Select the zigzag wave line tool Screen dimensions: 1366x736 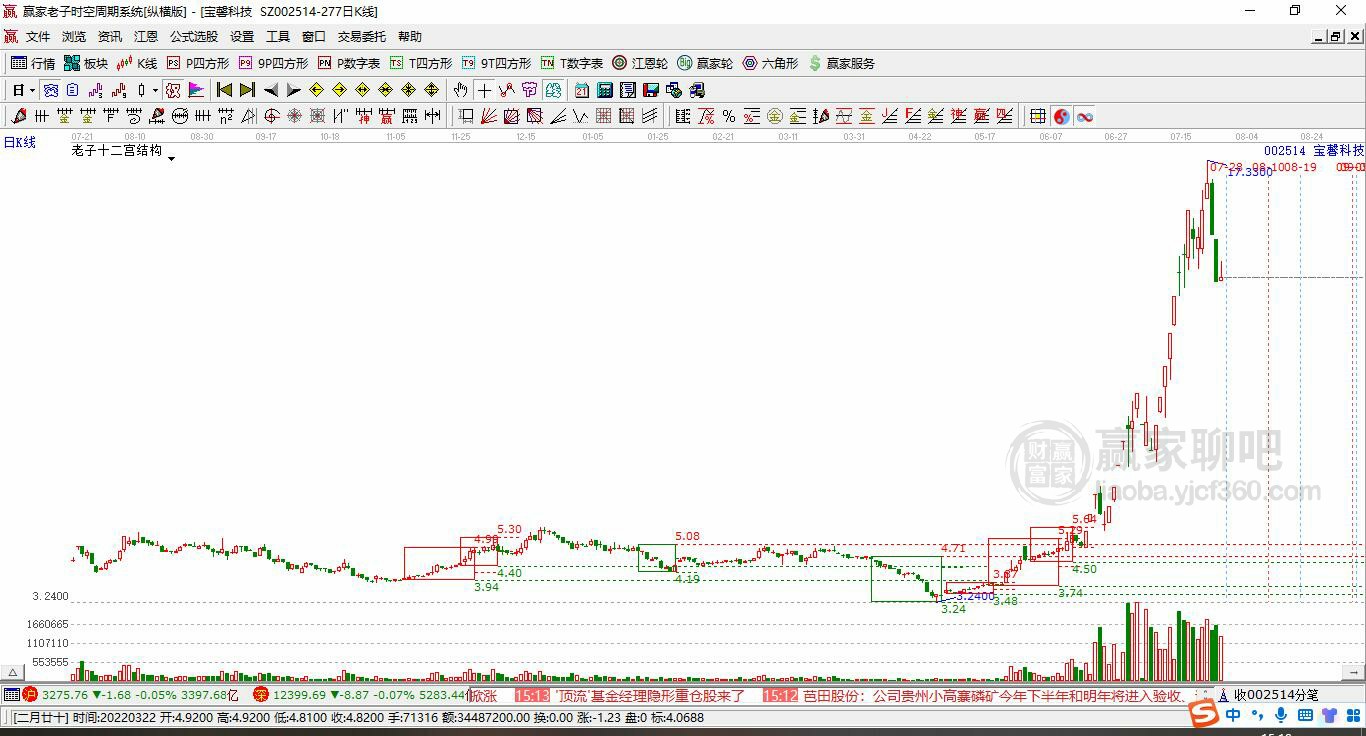tap(580, 116)
